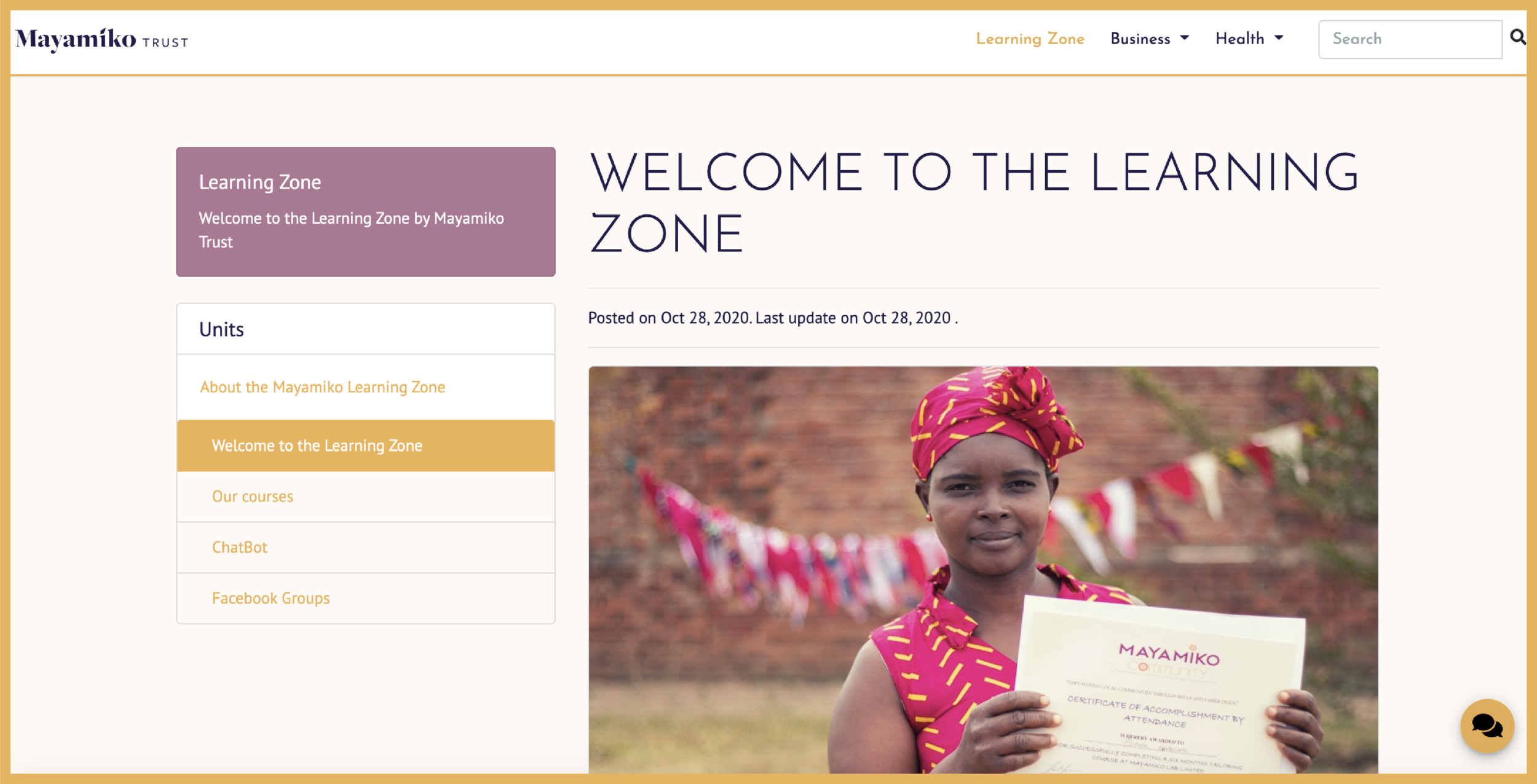Viewport: 1537px width, 784px height.
Task: Expand the Business dropdown menu
Action: (1150, 39)
